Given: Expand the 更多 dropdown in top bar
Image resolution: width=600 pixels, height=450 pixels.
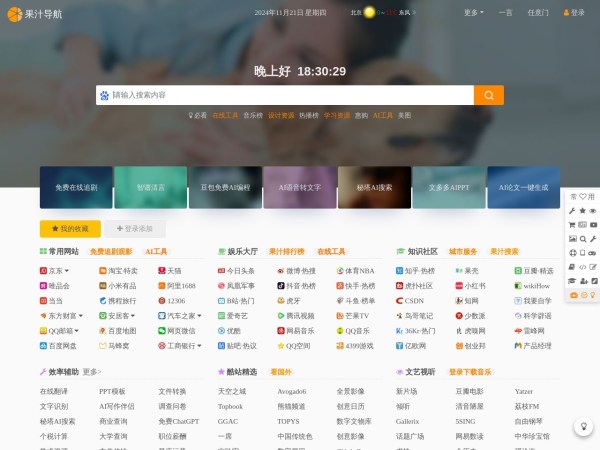Looking at the screenshot, I should tap(475, 13).
